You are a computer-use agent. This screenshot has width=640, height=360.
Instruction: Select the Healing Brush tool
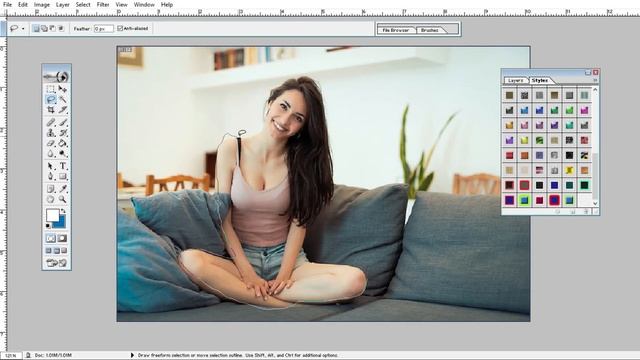point(51,122)
